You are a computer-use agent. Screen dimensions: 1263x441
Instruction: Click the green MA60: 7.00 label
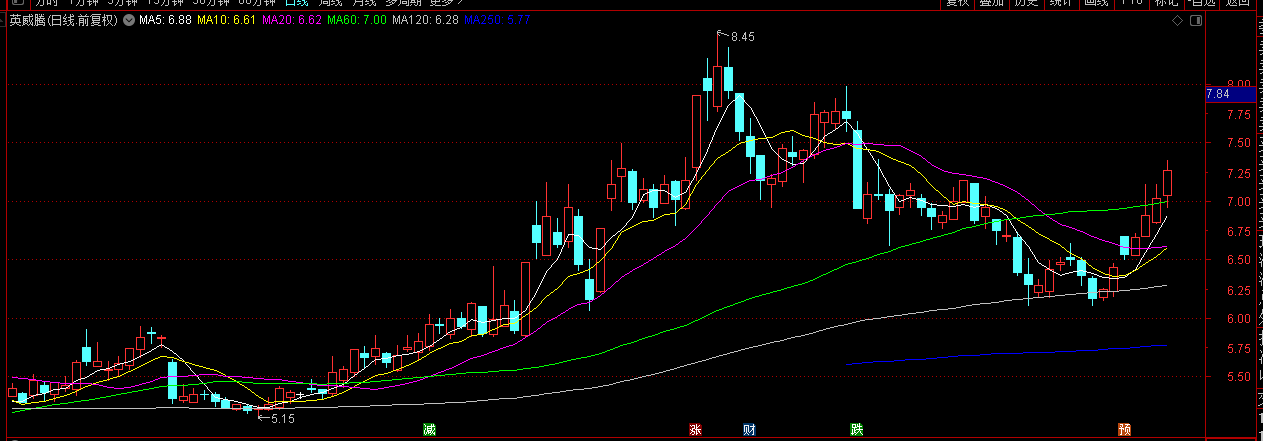click(x=357, y=19)
